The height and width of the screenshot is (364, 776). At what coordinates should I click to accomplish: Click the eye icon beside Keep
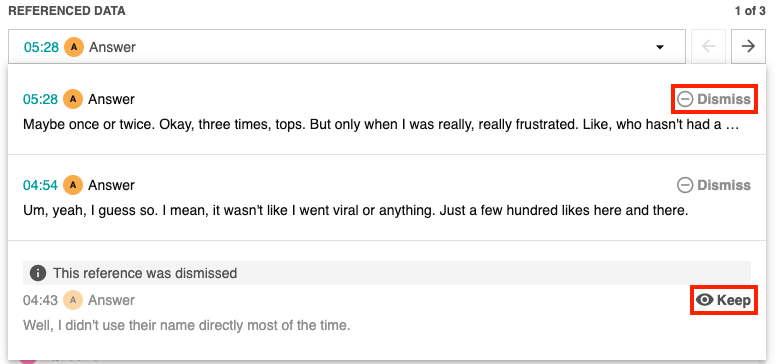704,300
